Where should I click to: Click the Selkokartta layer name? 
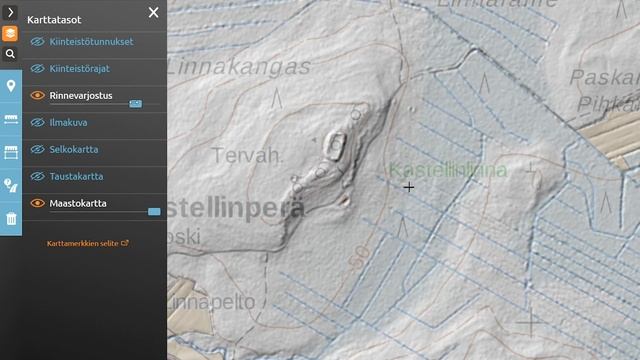click(x=74, y=149)
